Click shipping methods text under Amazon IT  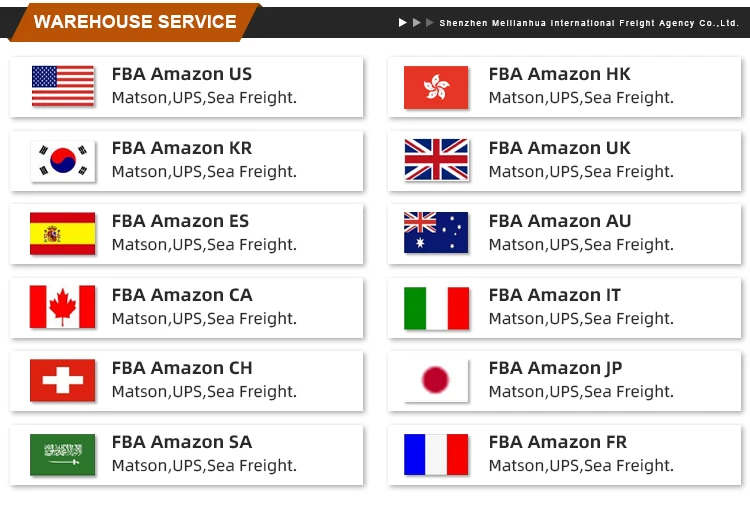(581, 319)
